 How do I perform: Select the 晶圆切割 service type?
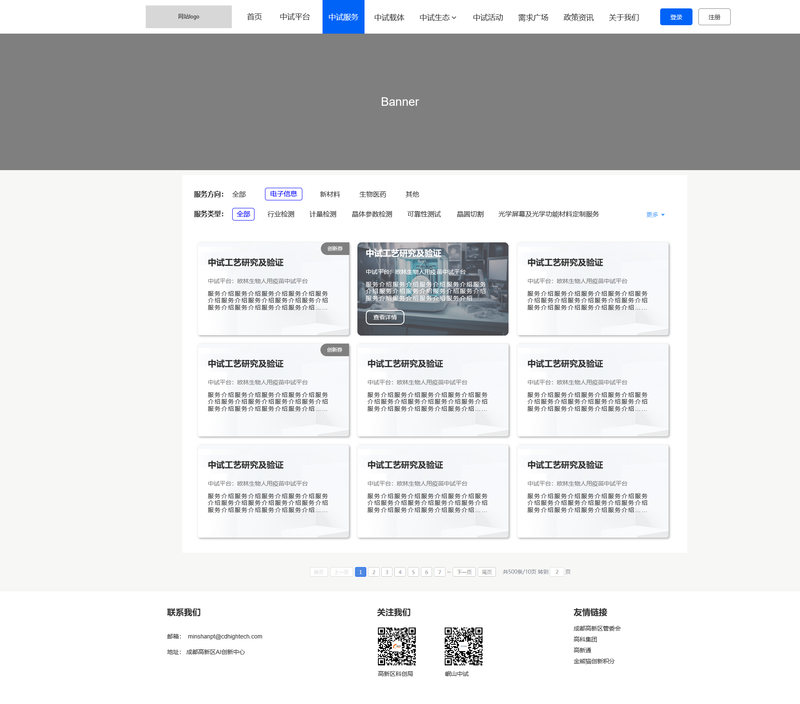pos(470,214)
